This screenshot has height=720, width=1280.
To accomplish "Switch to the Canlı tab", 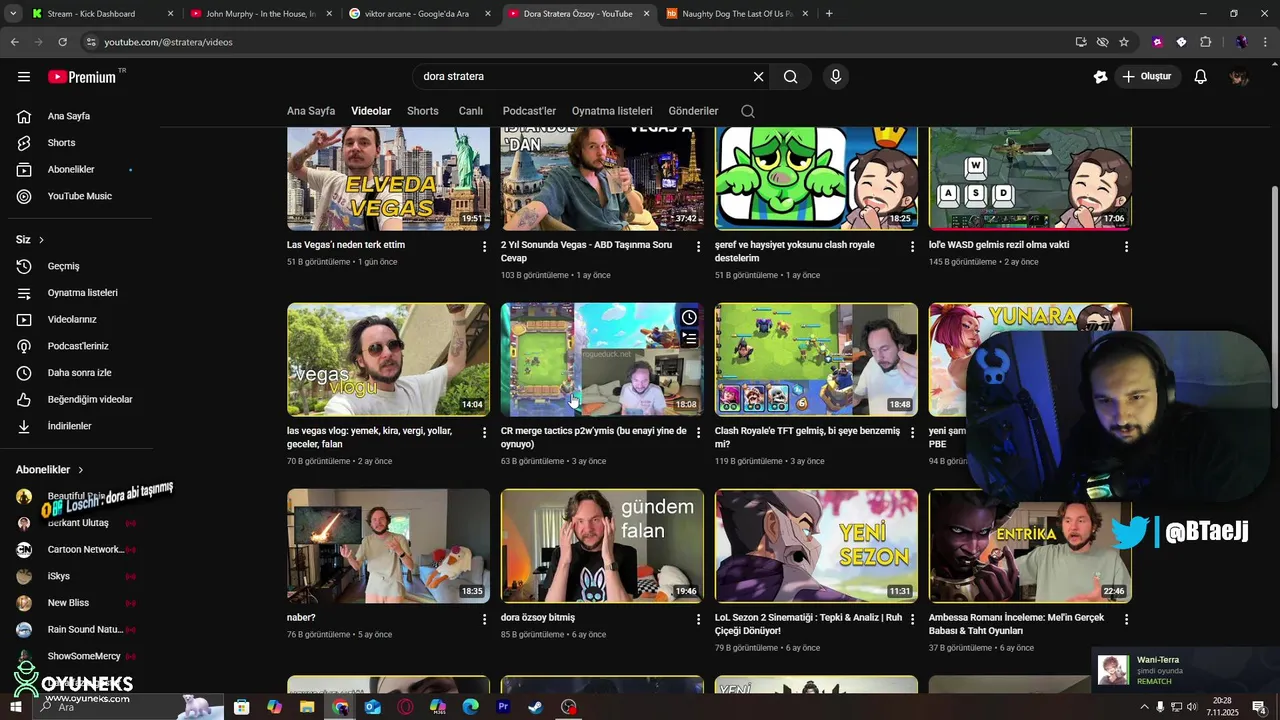I will coord(471,111).
